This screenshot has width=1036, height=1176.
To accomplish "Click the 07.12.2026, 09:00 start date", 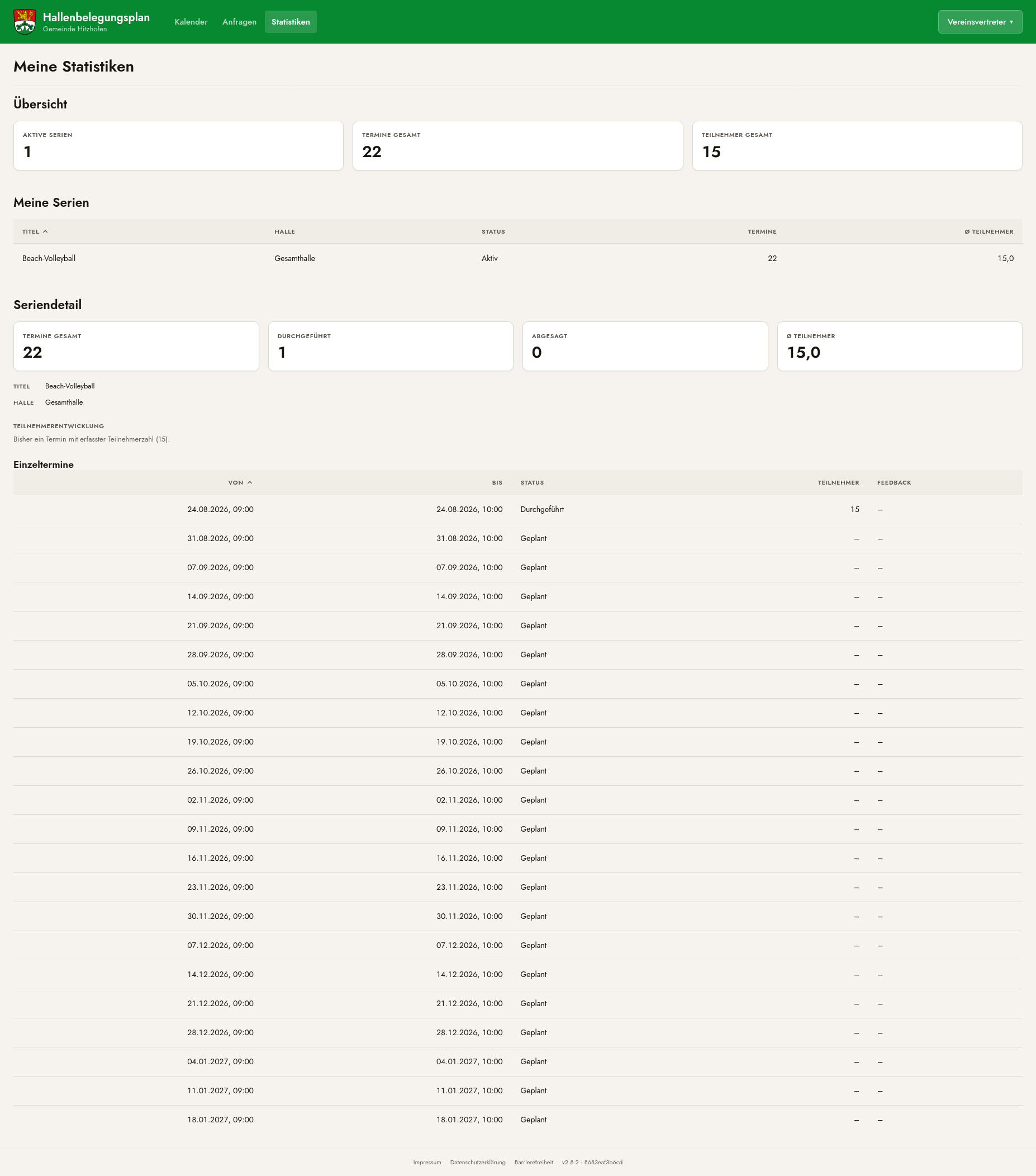I will pyautogui.click(x=220, y=945).
